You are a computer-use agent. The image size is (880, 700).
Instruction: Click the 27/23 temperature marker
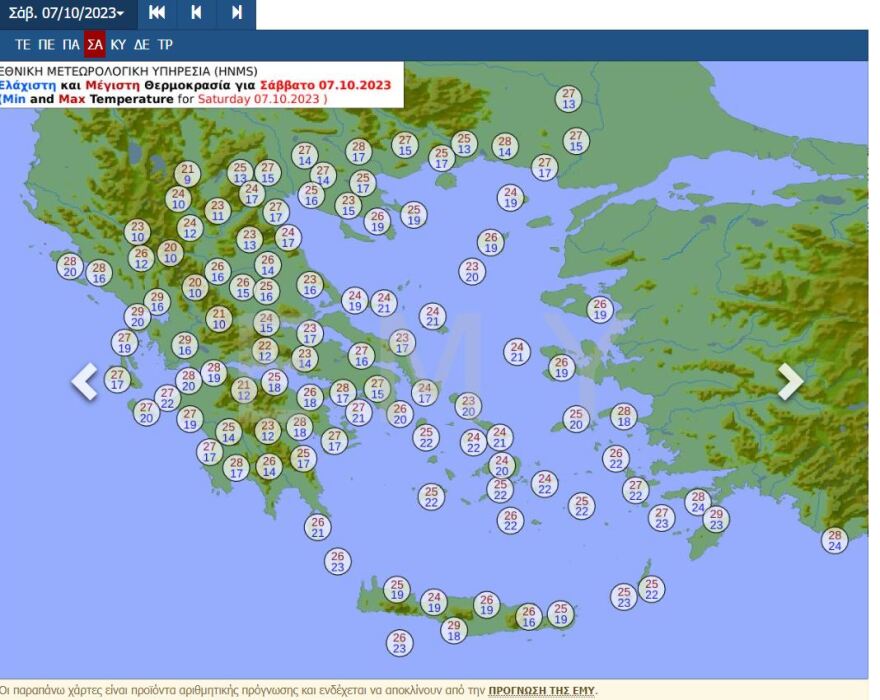tap(661, 517)
